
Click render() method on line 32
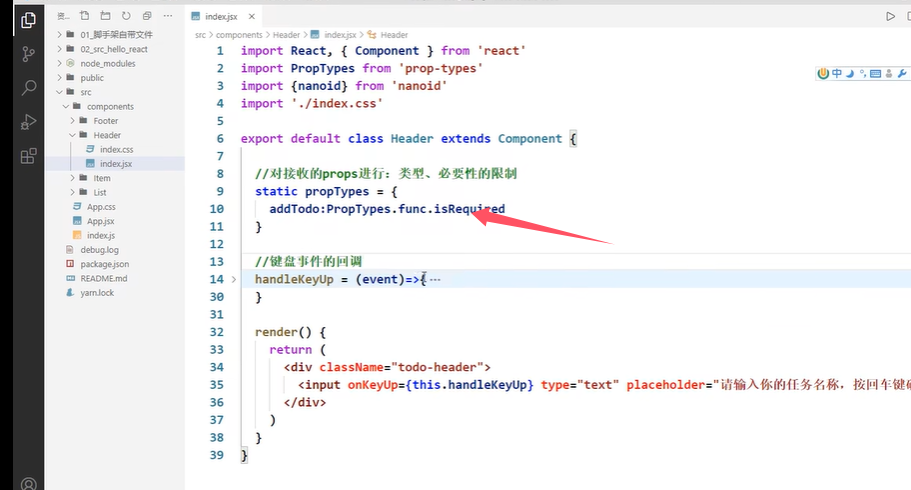tap(284, 332)
